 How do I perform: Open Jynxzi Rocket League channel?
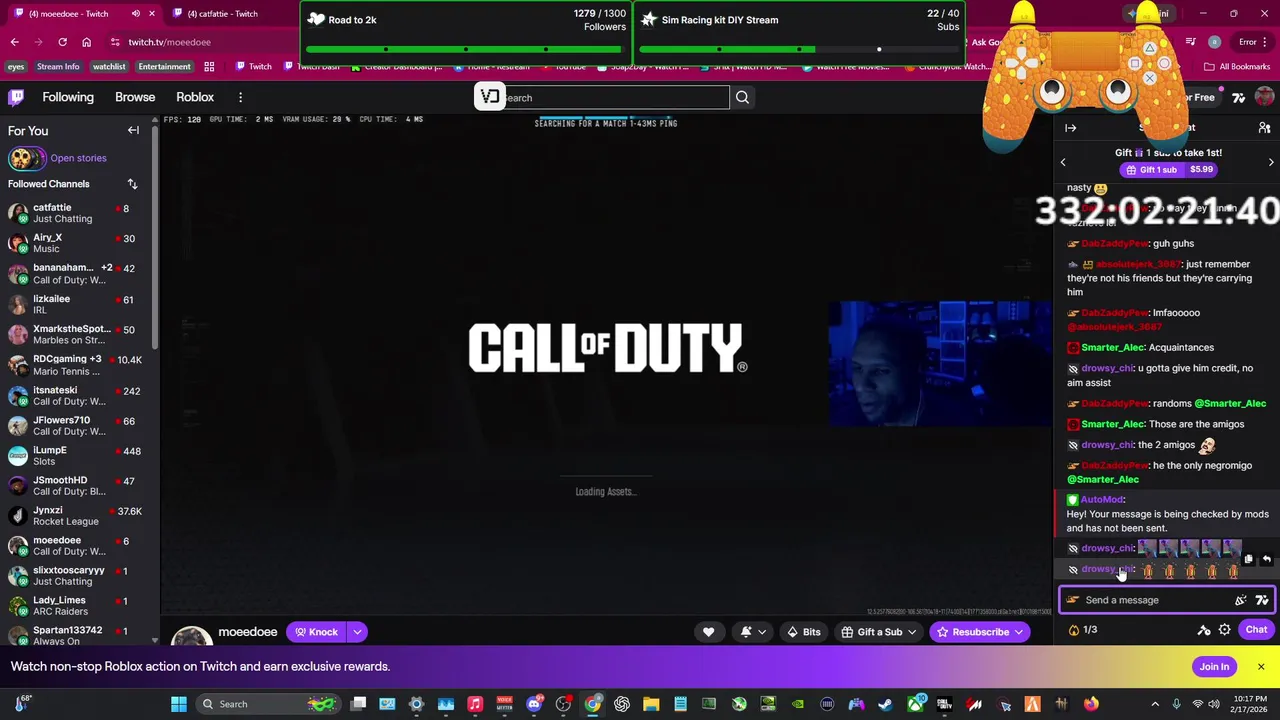(x=76, y=516)
